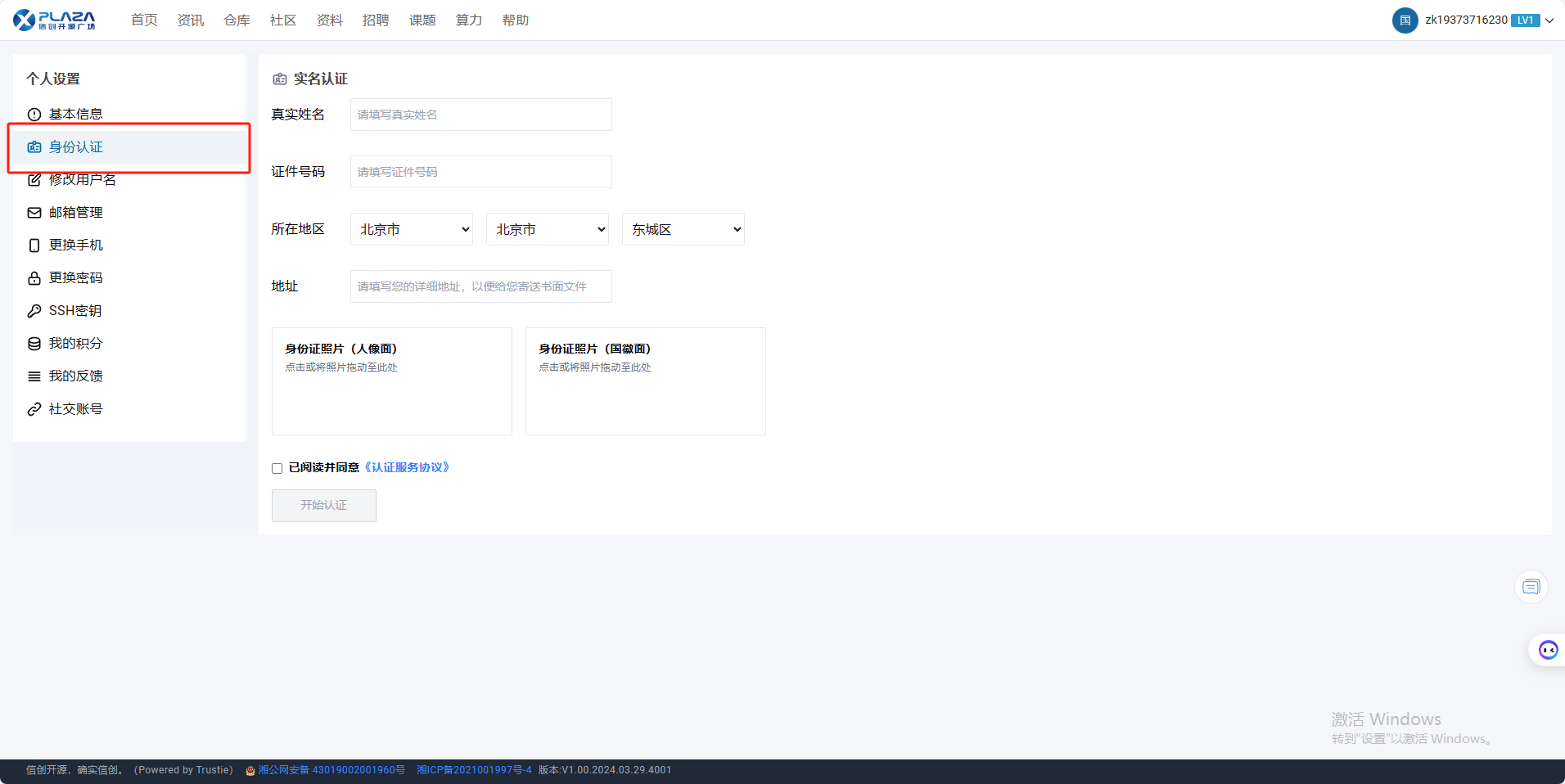Open the 认证服务协议 link
The image size is (1565, 784).
point(407,467)
